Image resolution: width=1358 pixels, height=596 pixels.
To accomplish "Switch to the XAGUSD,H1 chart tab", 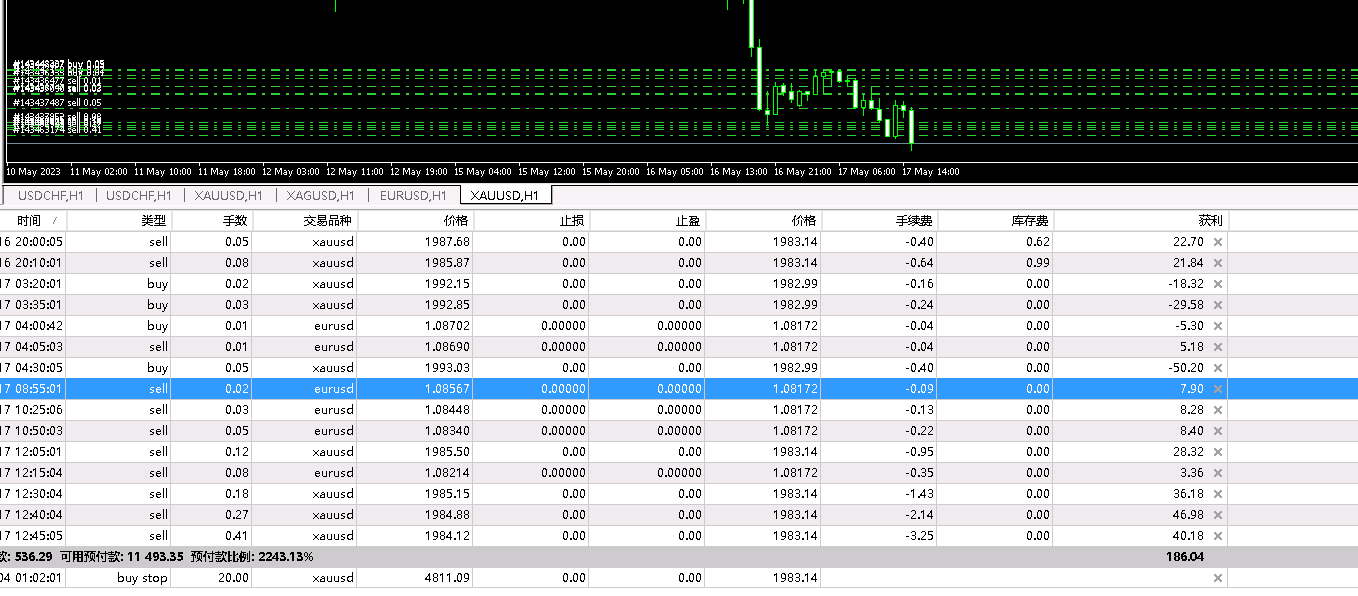I will 321,196.
